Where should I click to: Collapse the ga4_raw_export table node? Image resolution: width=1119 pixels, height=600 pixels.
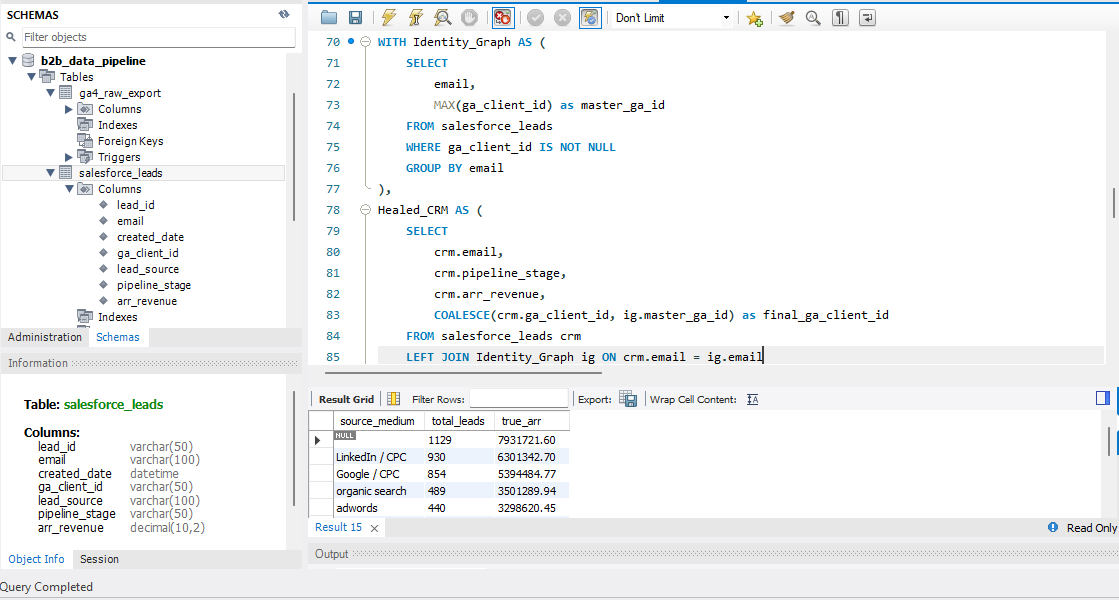point(50,93)
